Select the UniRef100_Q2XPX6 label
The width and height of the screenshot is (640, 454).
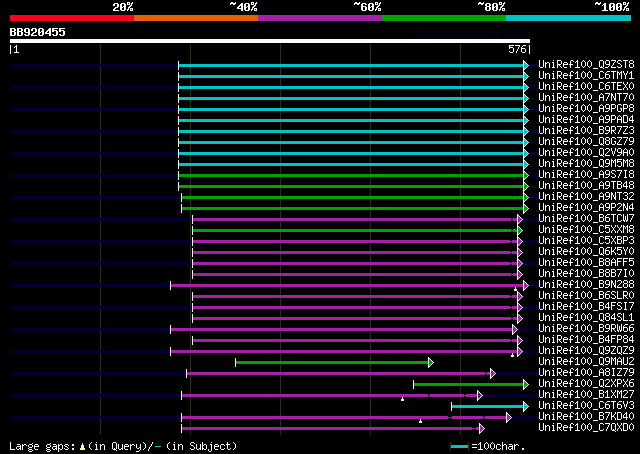coord(586,384)
